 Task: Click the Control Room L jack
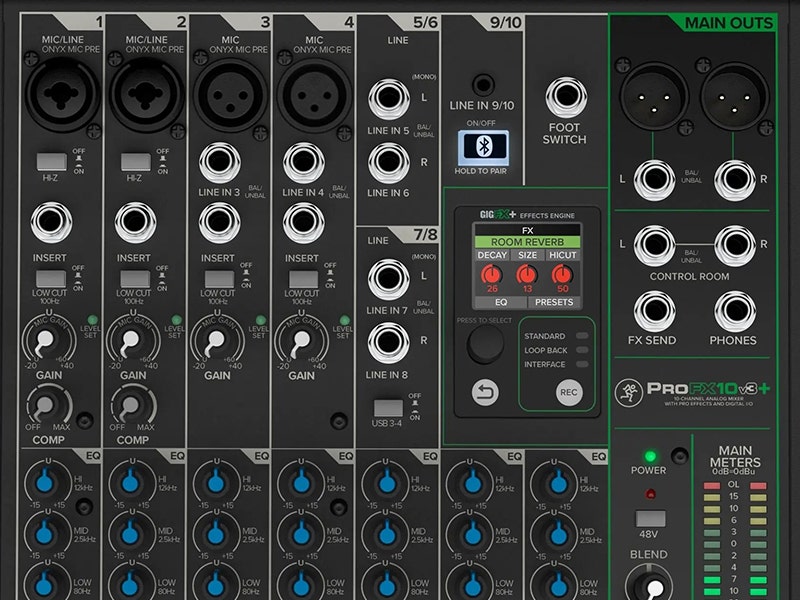[655, 245]
